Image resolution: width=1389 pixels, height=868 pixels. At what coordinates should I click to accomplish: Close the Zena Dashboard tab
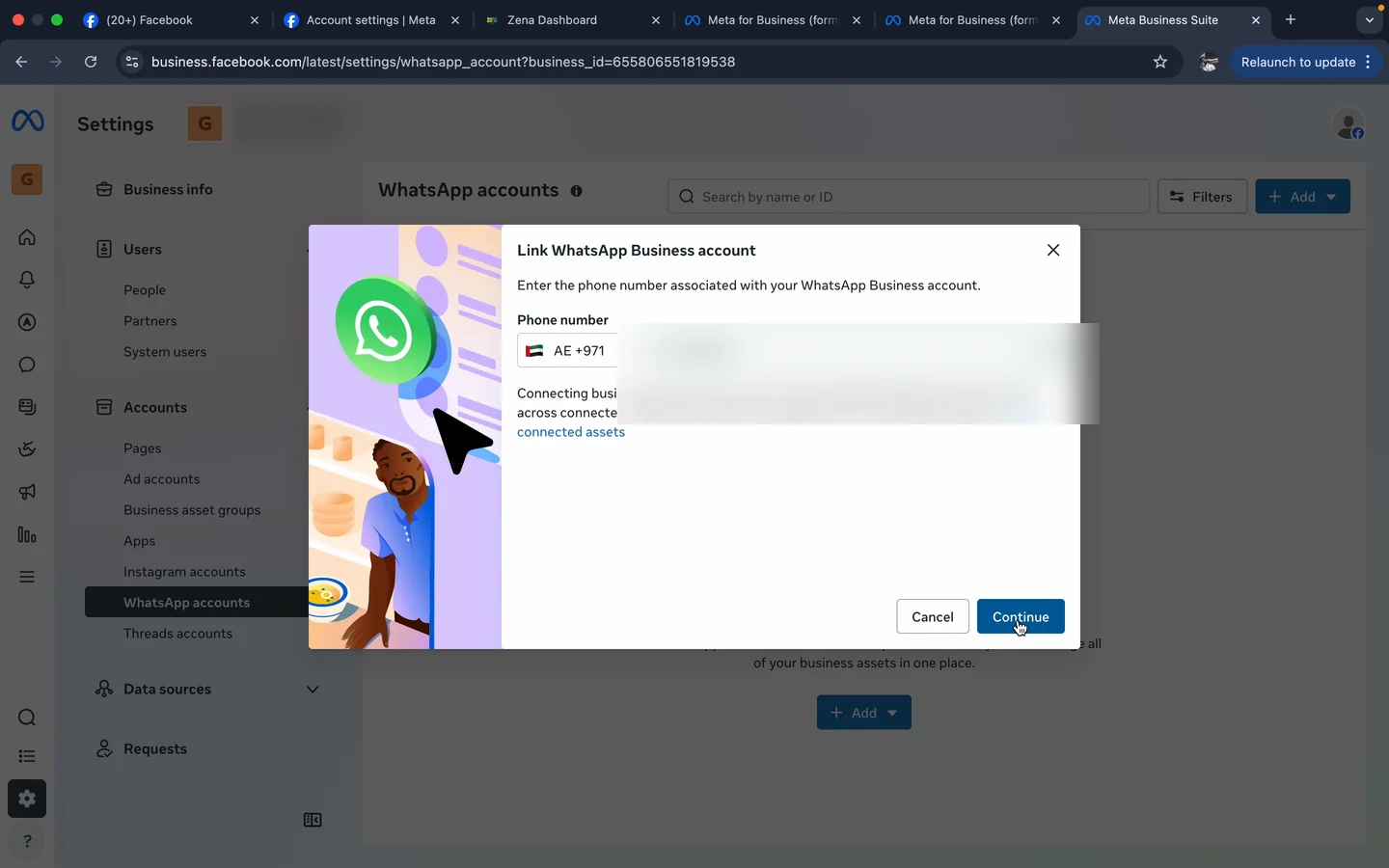click(656, 19)
